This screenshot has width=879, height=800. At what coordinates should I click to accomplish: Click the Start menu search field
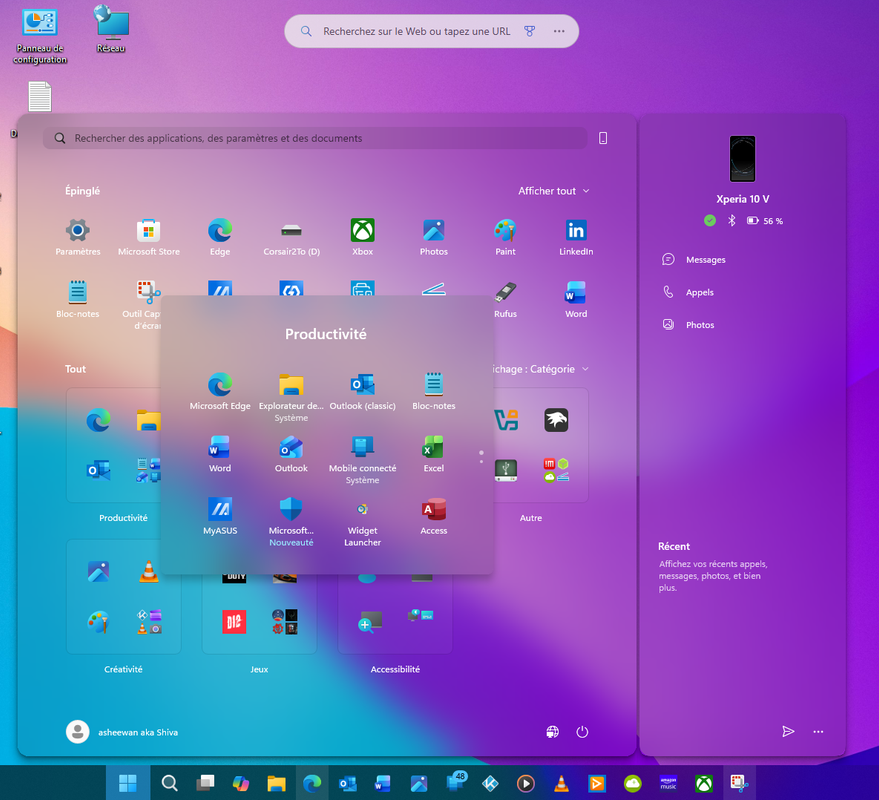point(315,138)
